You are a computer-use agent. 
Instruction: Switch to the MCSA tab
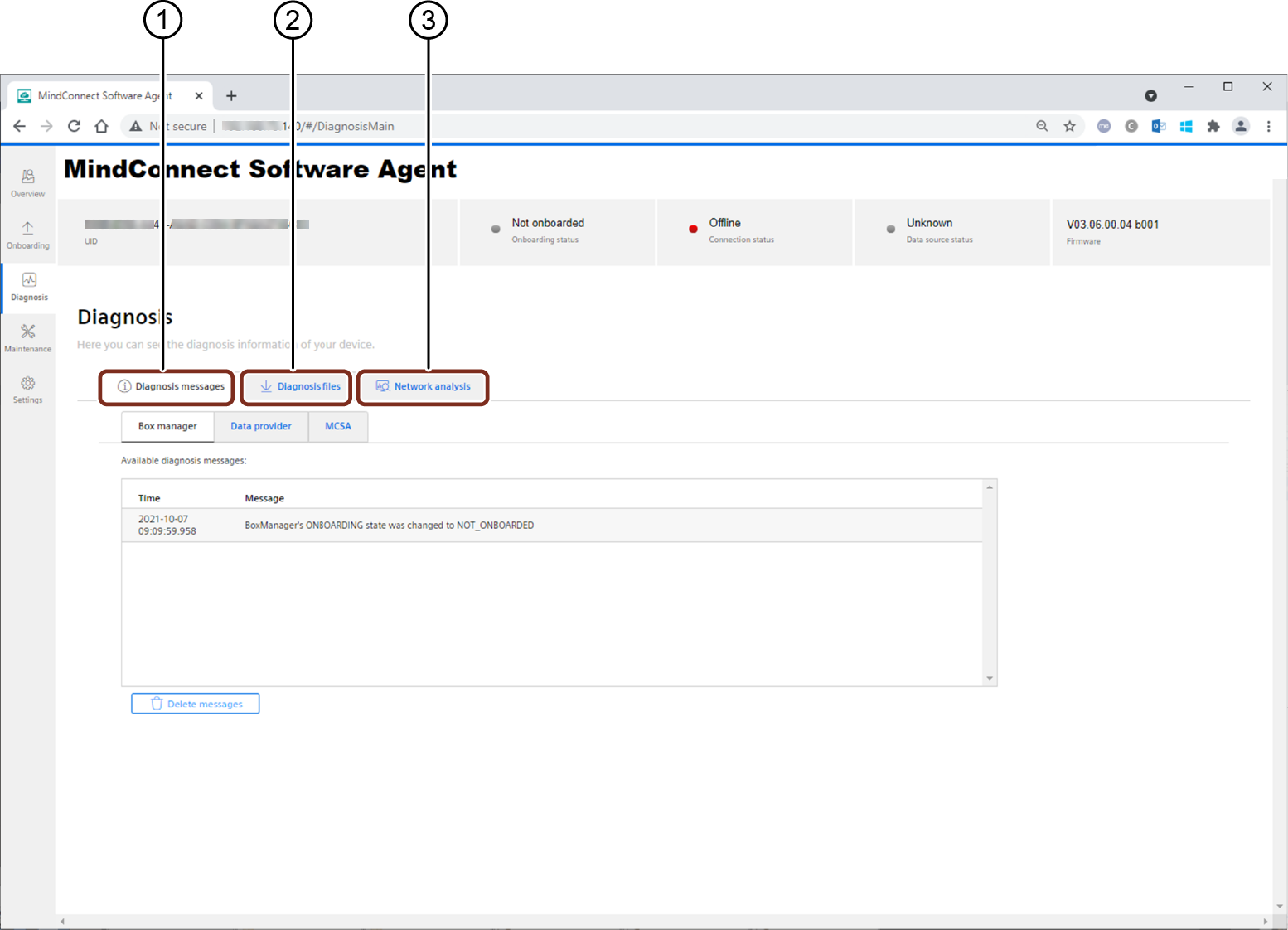(x=338, y=426)
